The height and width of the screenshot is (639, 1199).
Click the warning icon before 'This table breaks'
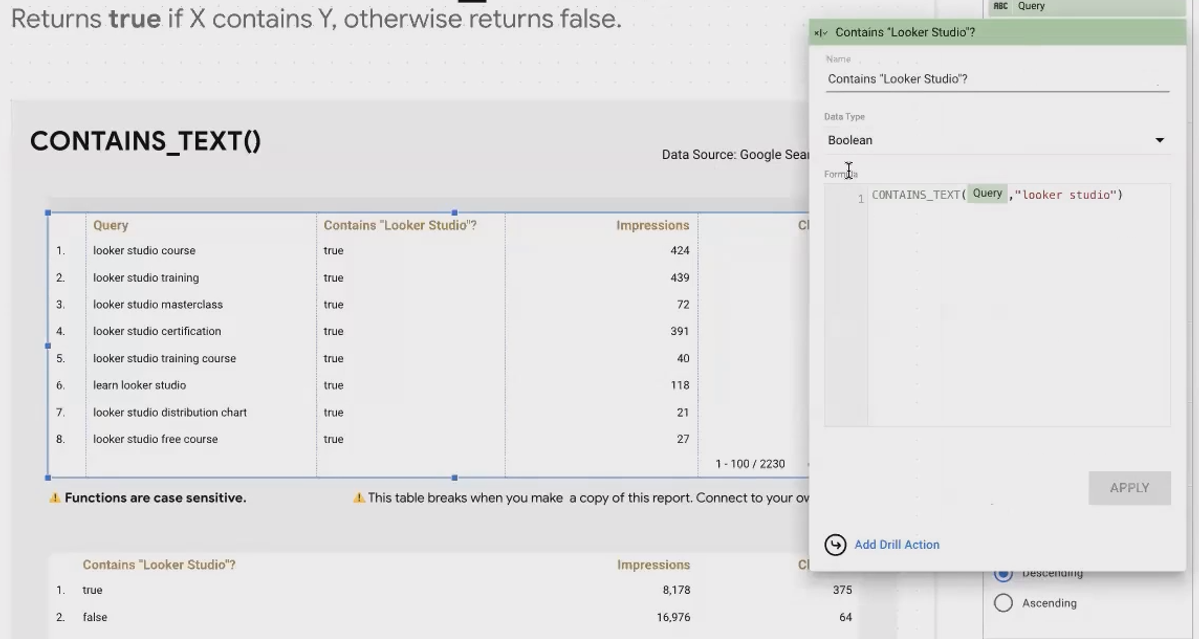(x=359, y=498)
